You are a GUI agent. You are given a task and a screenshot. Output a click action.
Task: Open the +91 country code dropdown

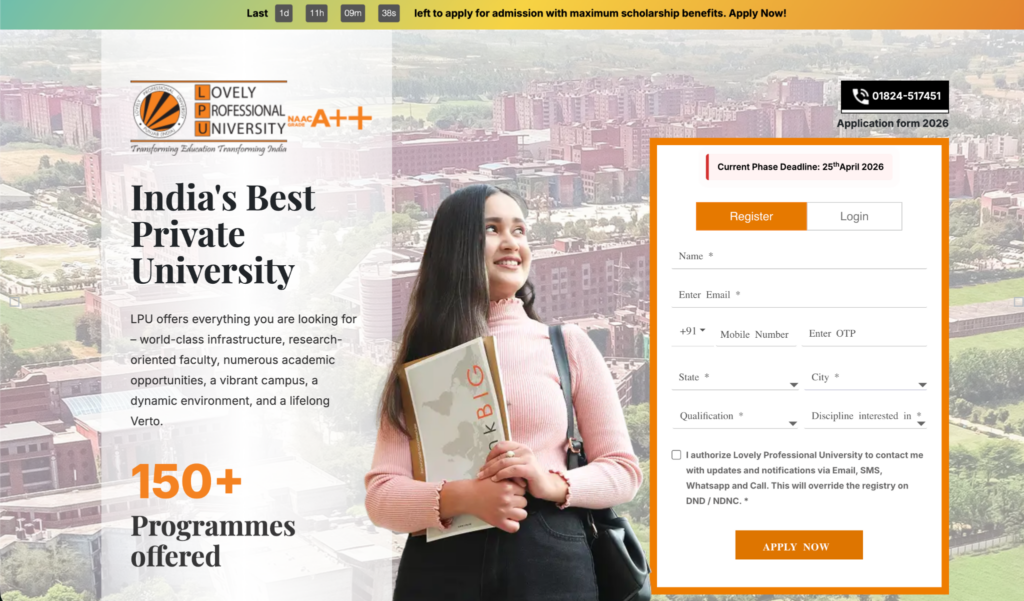692,331
